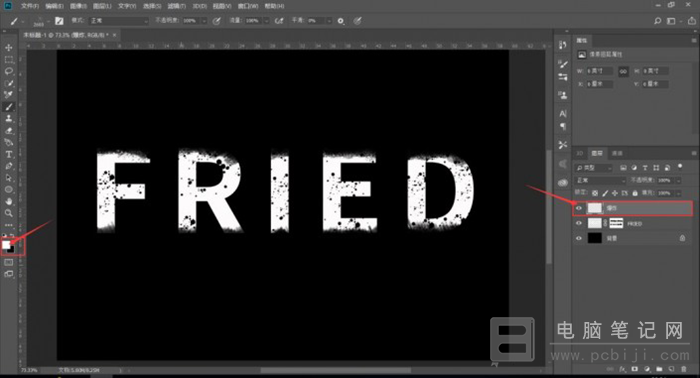Select the Pen tool

pyautogui.click(x=8, y=166)
